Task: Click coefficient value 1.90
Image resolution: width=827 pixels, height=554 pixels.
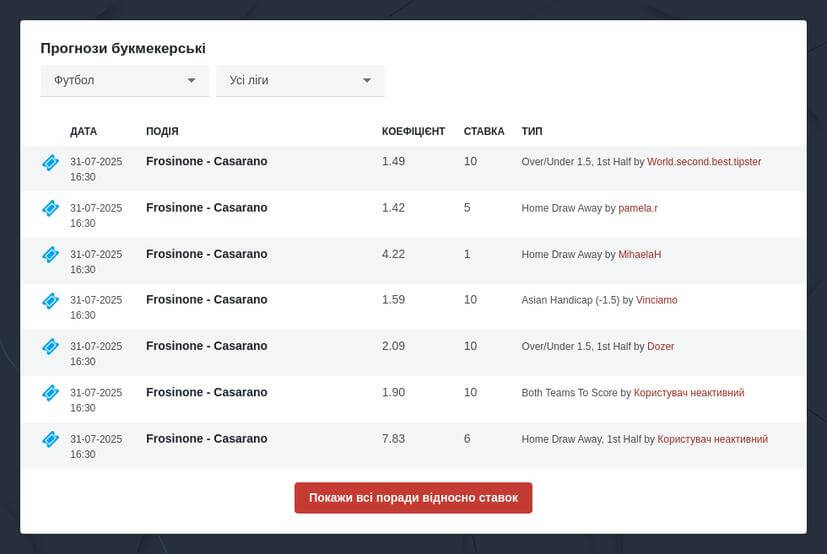Action: pyautogui.click(x=393, y=393)
